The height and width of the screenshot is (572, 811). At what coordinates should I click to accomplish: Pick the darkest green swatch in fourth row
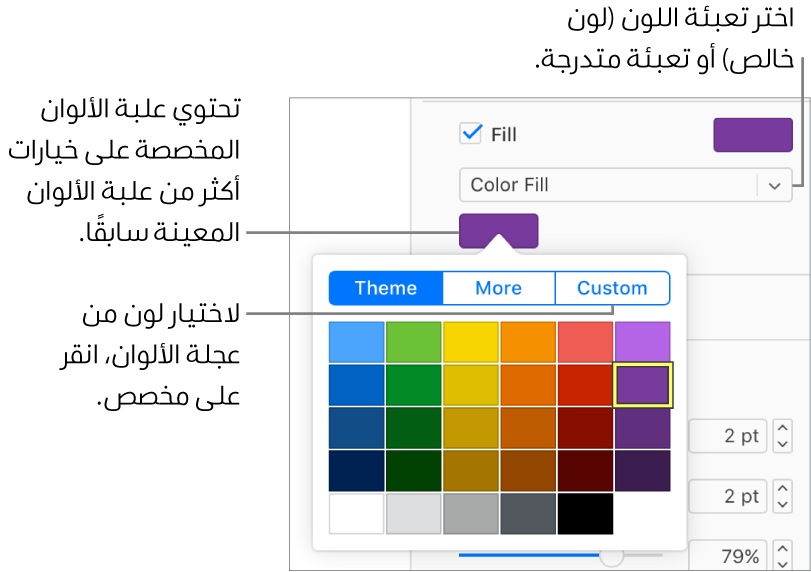414,471
